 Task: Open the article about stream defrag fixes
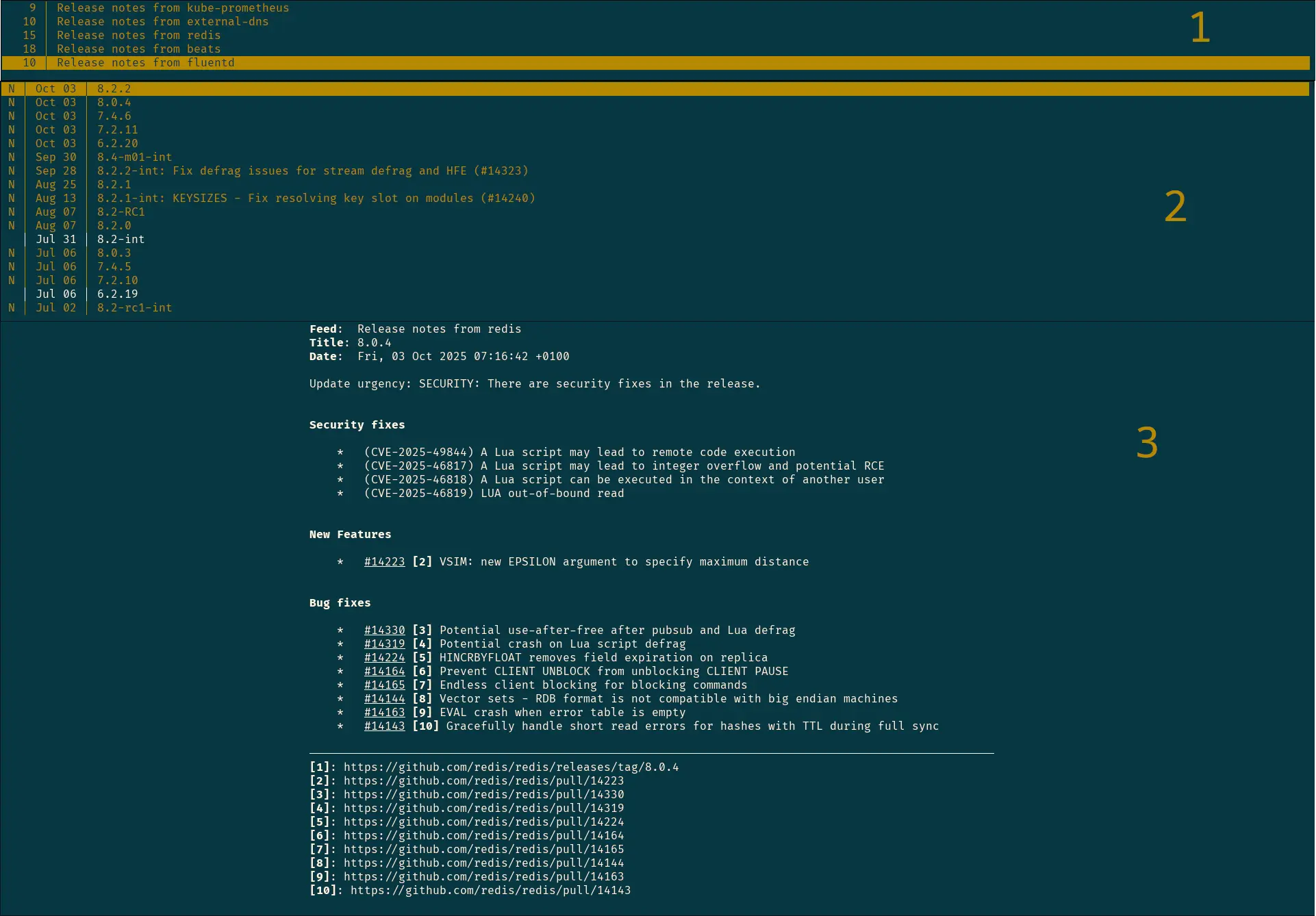[312, 170]
